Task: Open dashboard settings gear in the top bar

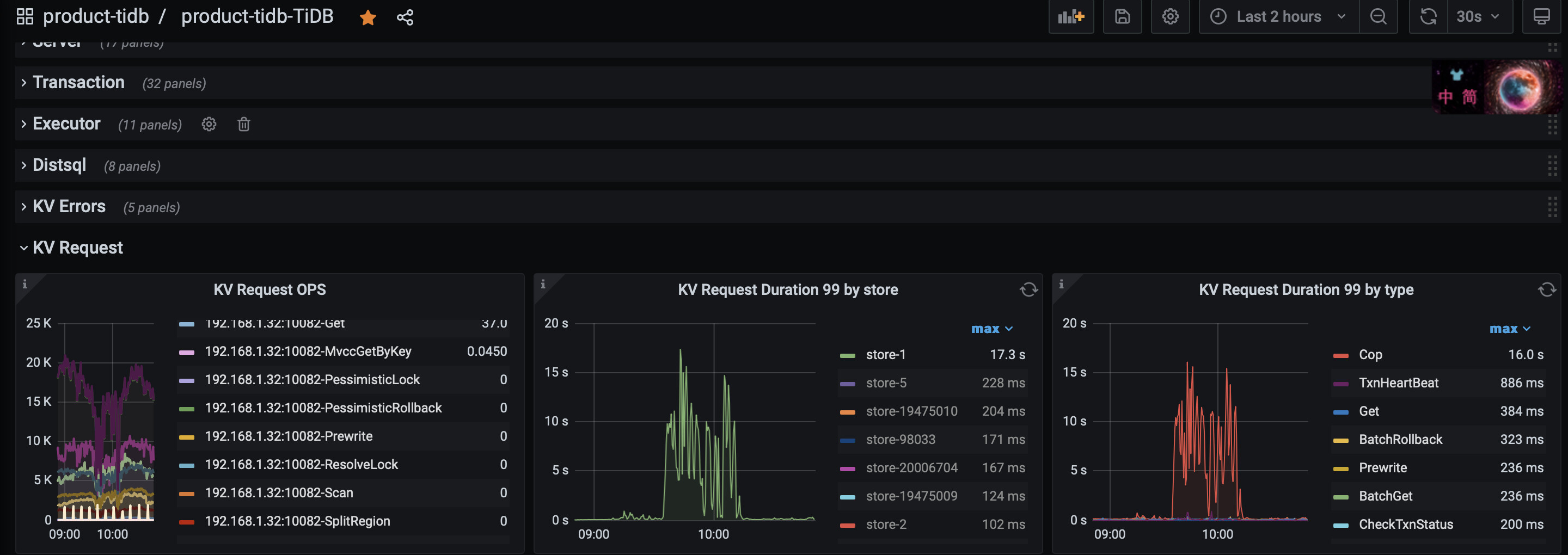Action: pyautogui.click(x=1170, y=16)
